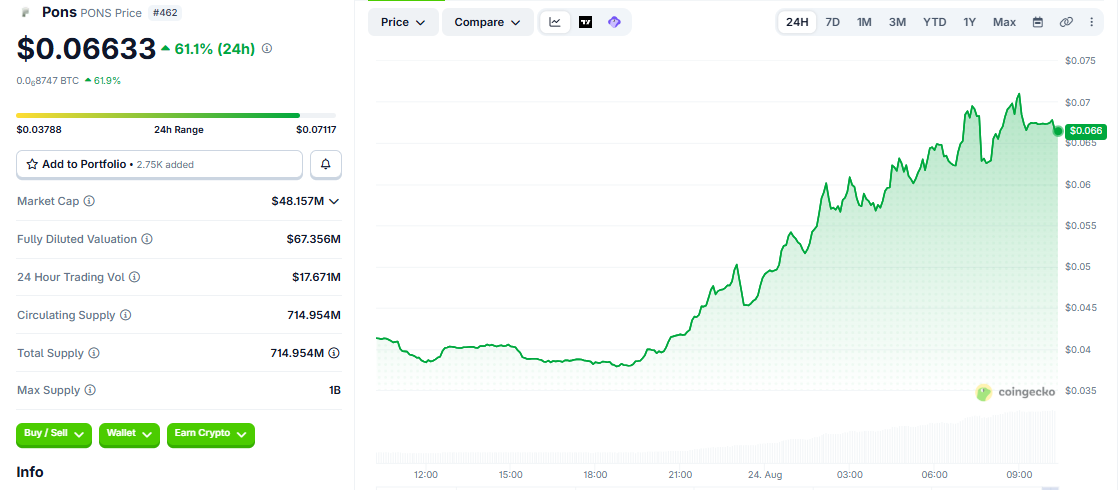Expand the Wallet dropdown
Screen dimensions: 1118x490
coord(129,434)
